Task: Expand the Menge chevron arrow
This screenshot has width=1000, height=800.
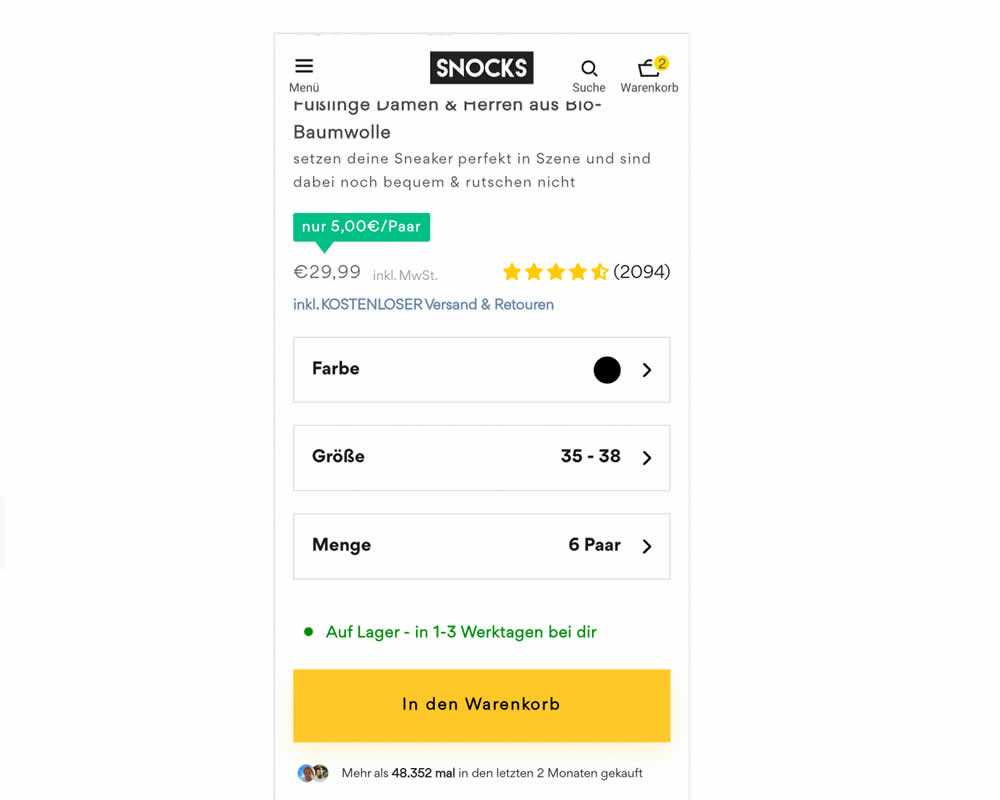Action: (x=647, y=546)
